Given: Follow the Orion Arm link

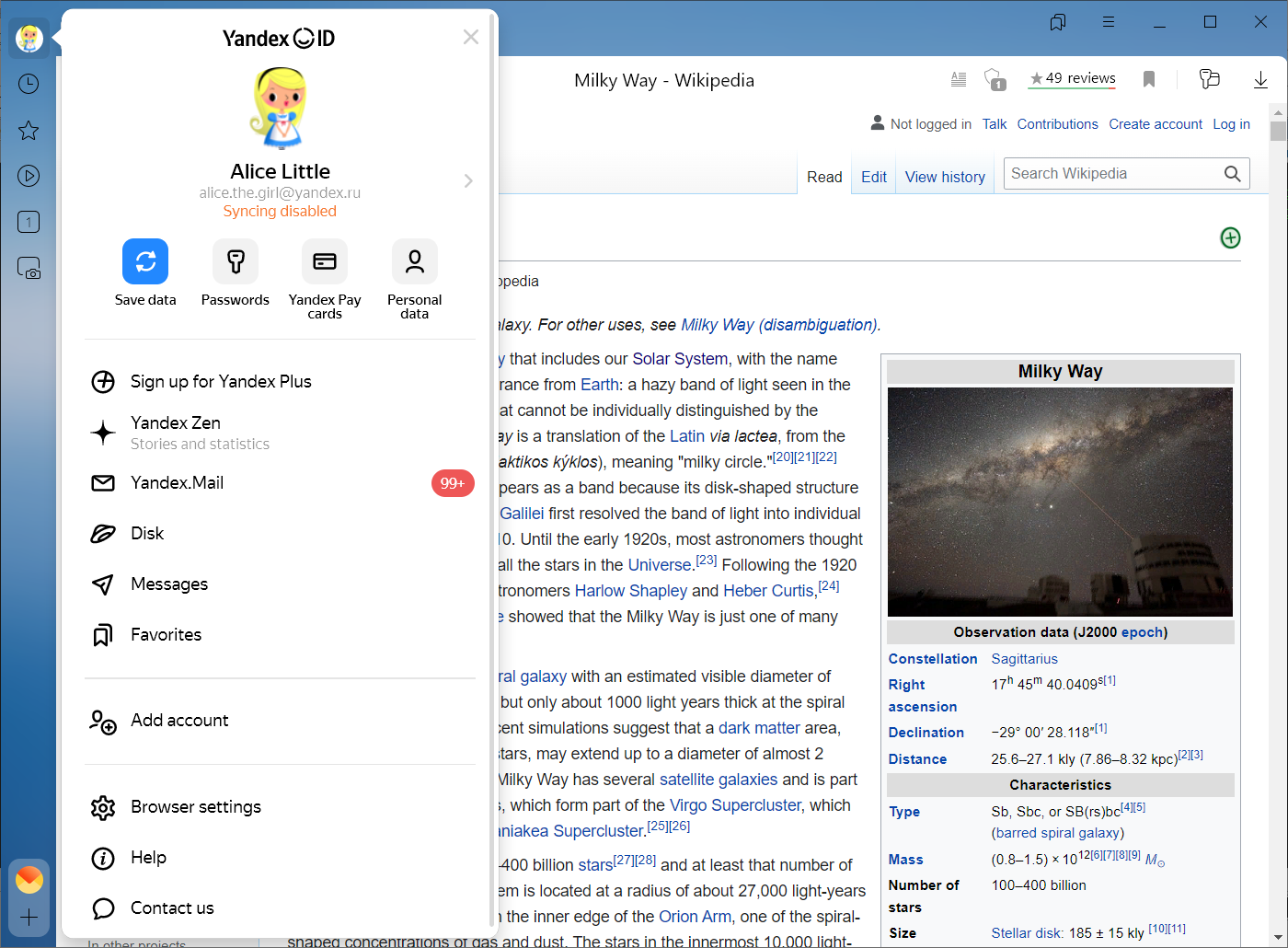Looking at the screenshot, I should pos(695,917).
